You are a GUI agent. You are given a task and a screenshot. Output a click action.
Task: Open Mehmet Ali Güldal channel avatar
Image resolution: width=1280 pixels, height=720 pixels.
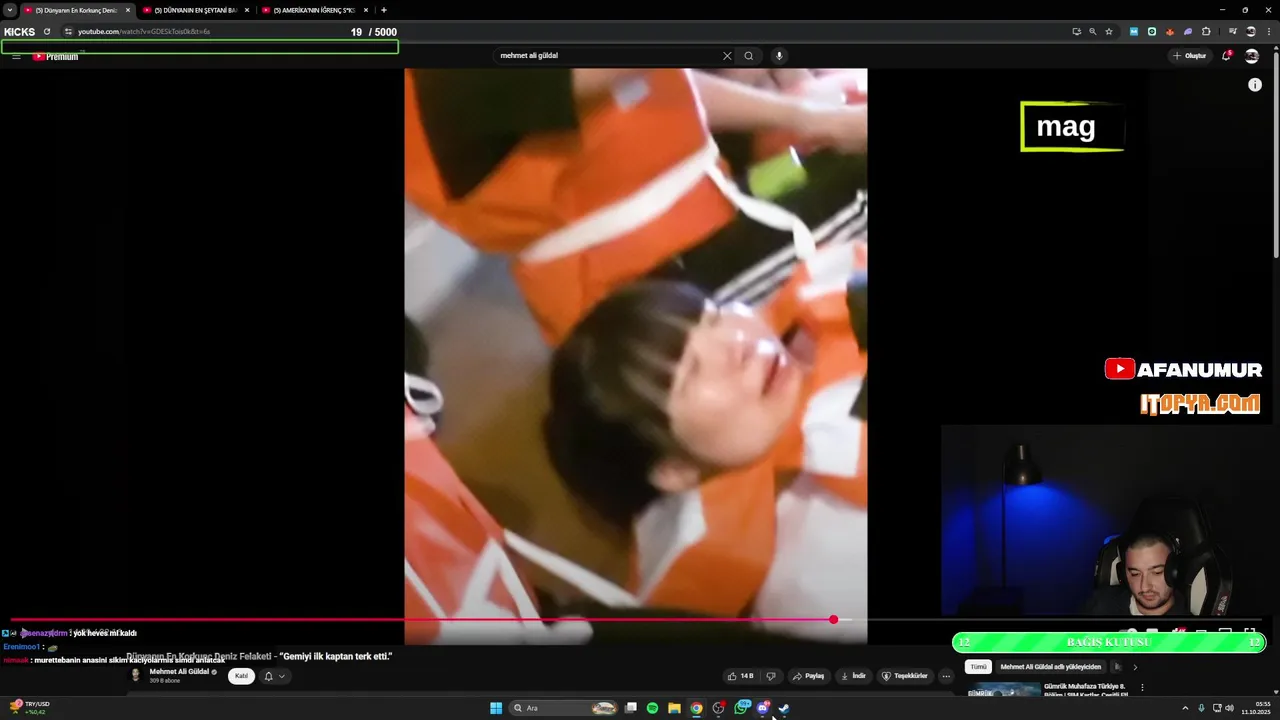[x=136, y=675]
